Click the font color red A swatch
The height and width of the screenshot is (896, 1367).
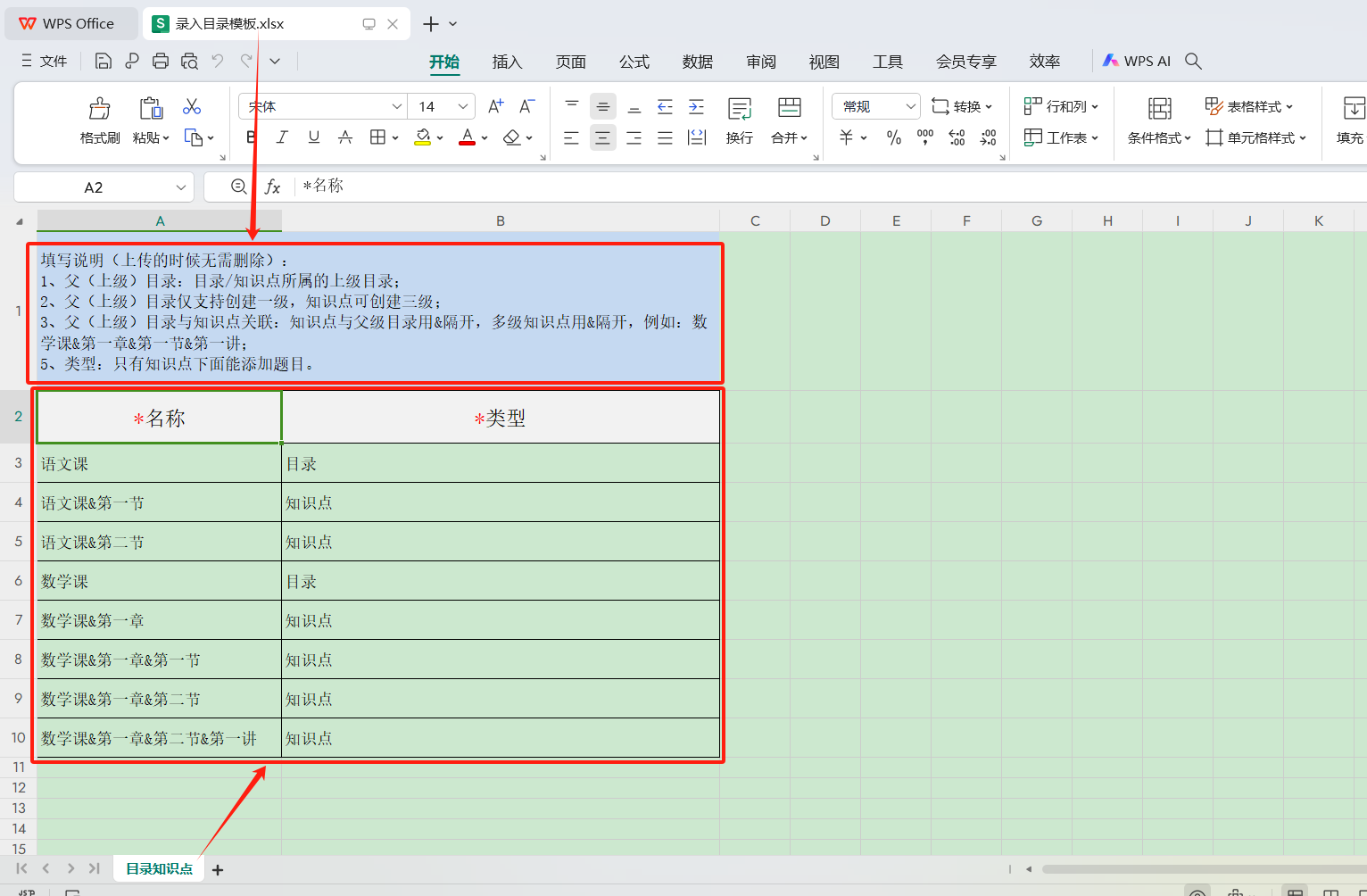tap(467, 137)
